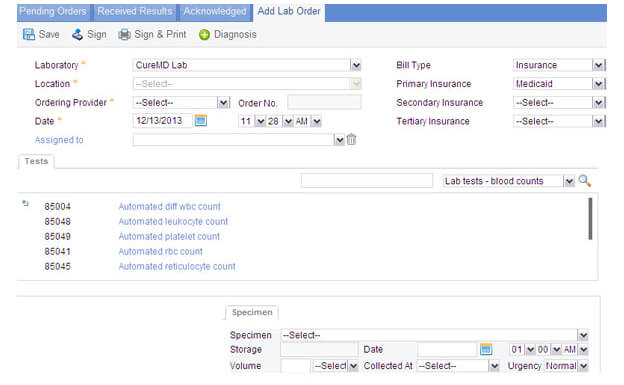This screenshot has width=624, height=385.
Task: Click the Order No. input field
Action: [x=324, y=102]
